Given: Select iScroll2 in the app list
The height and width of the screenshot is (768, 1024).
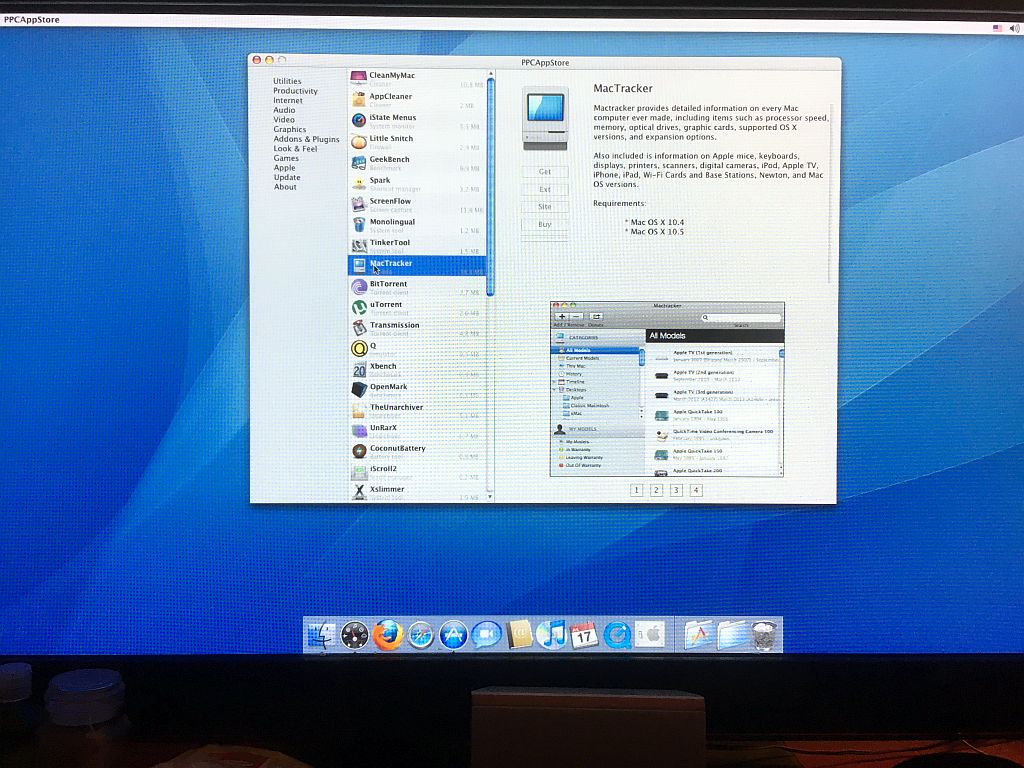Looking at the screenshot, I should (417, 472).
